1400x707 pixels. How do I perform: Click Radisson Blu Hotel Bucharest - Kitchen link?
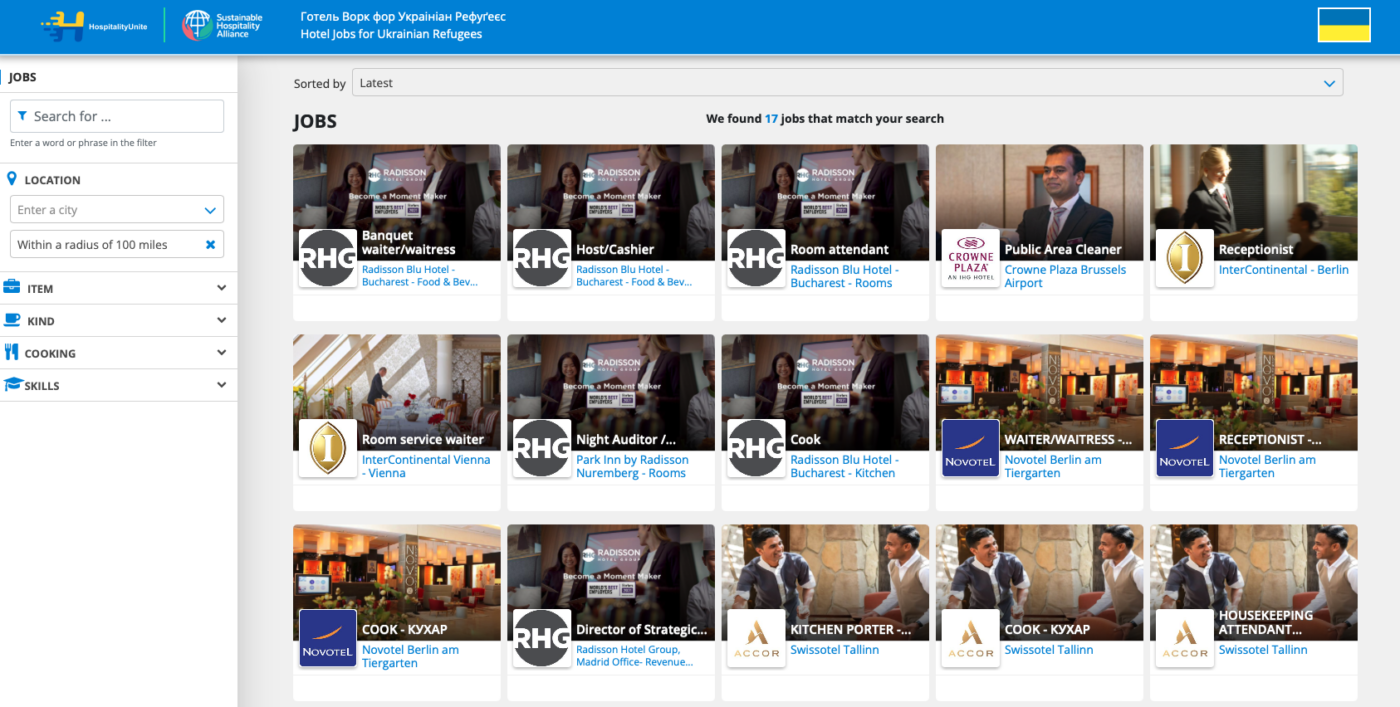[x=844, y=466]
